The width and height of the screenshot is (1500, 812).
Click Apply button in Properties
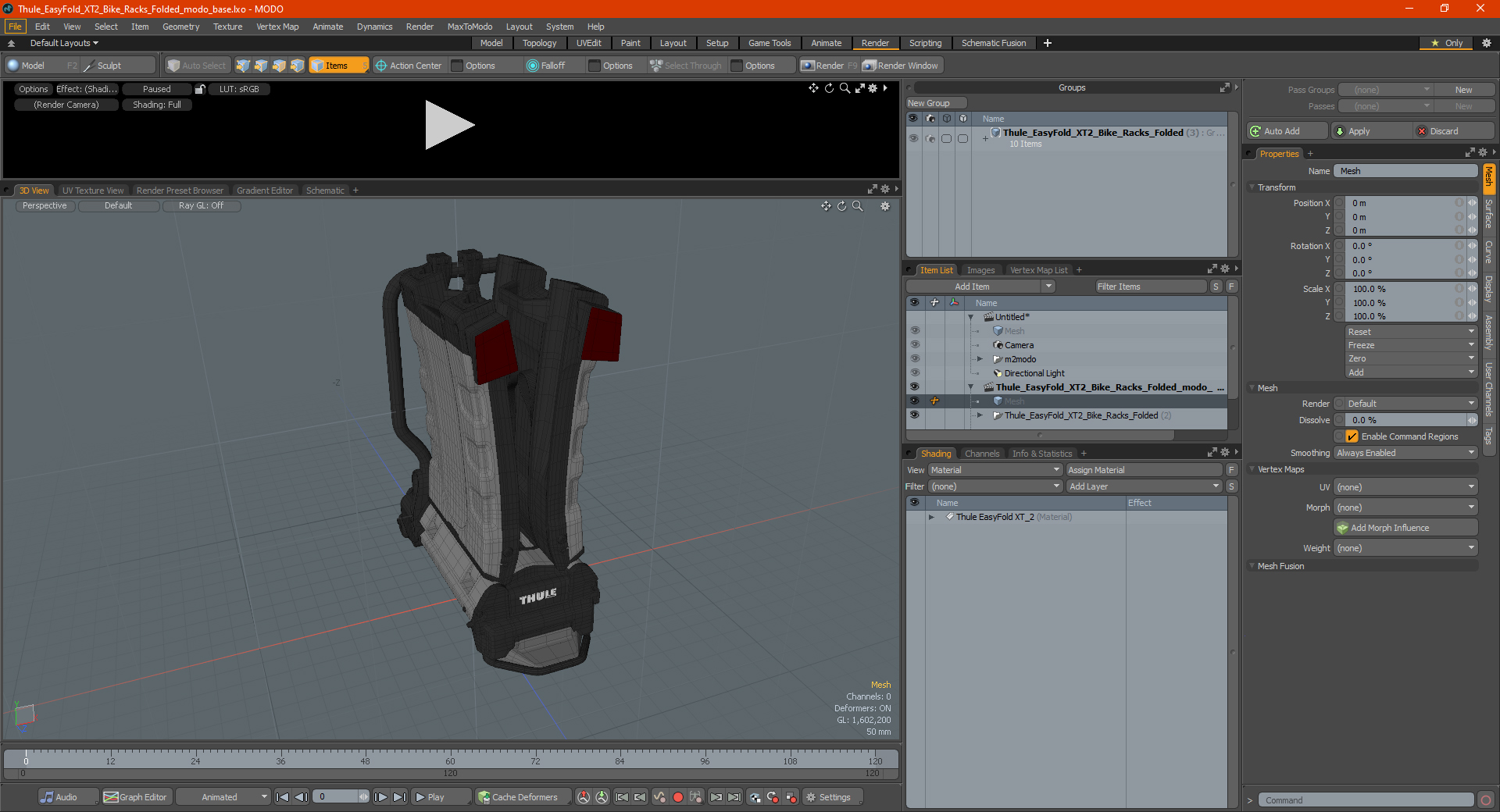pyautogui.click(x=1371, y=131)
